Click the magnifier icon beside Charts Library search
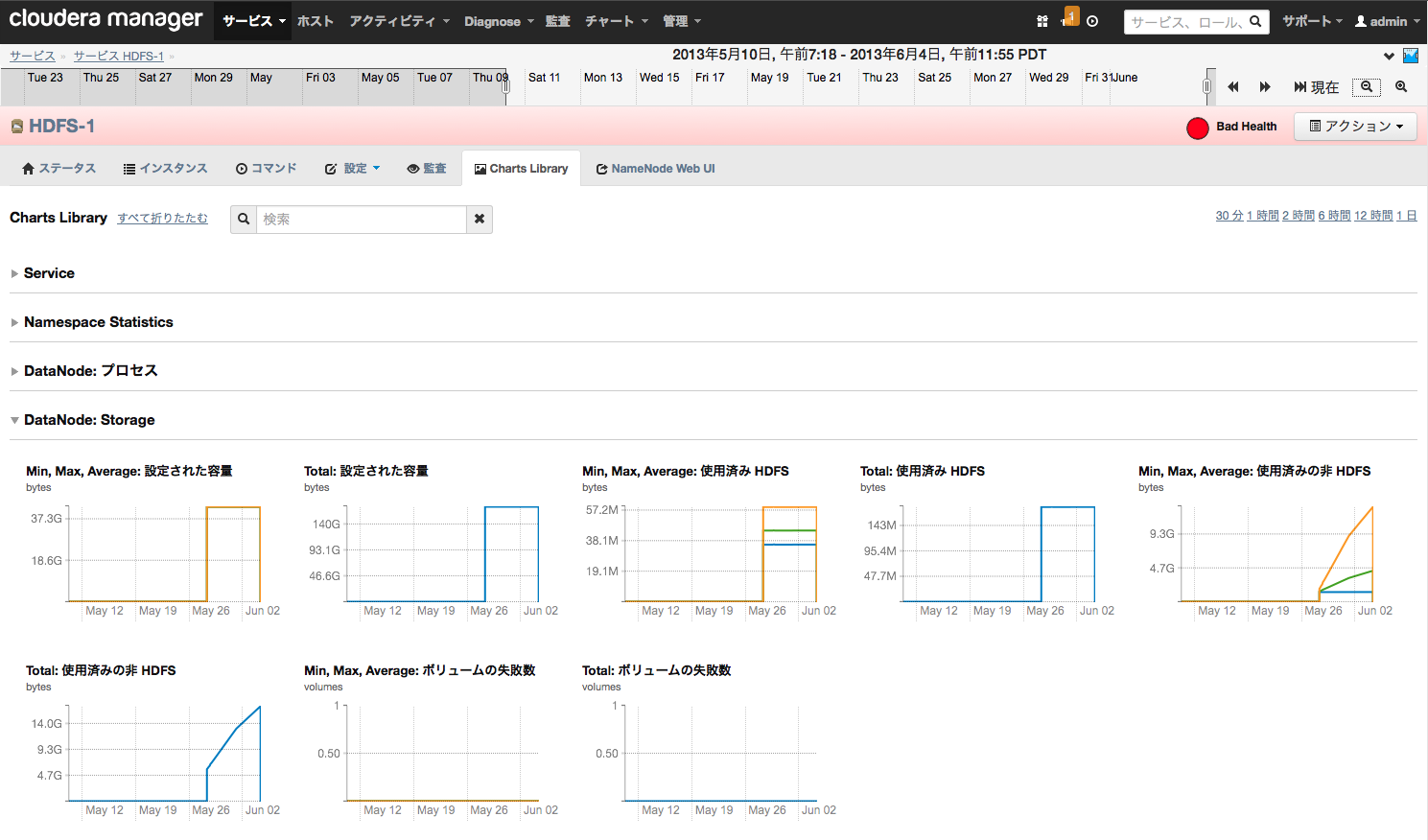1428x840 pixels. pyautogui.click(x=244, y=220)
